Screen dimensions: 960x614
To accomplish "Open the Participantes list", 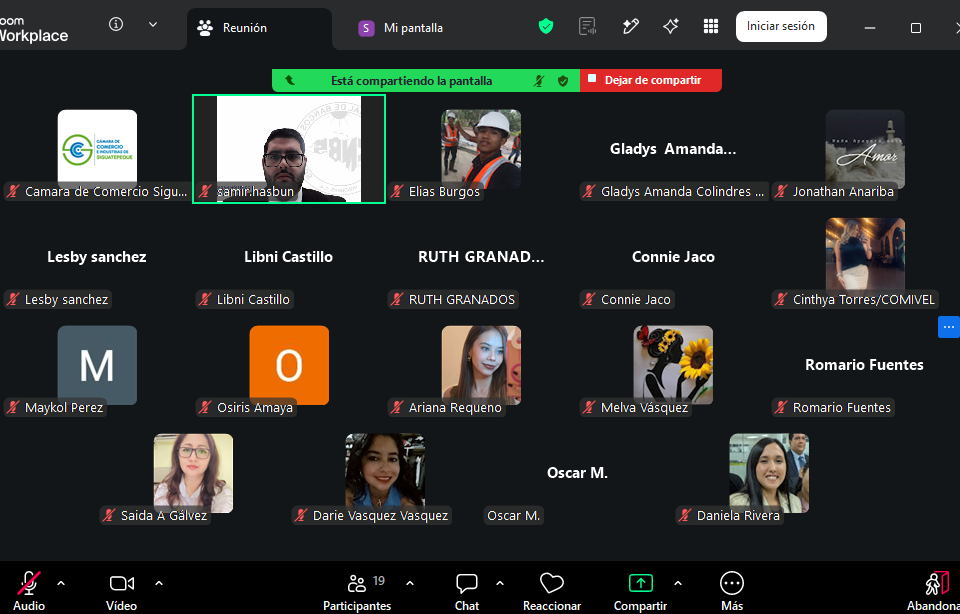I will [x=358, y=591].
